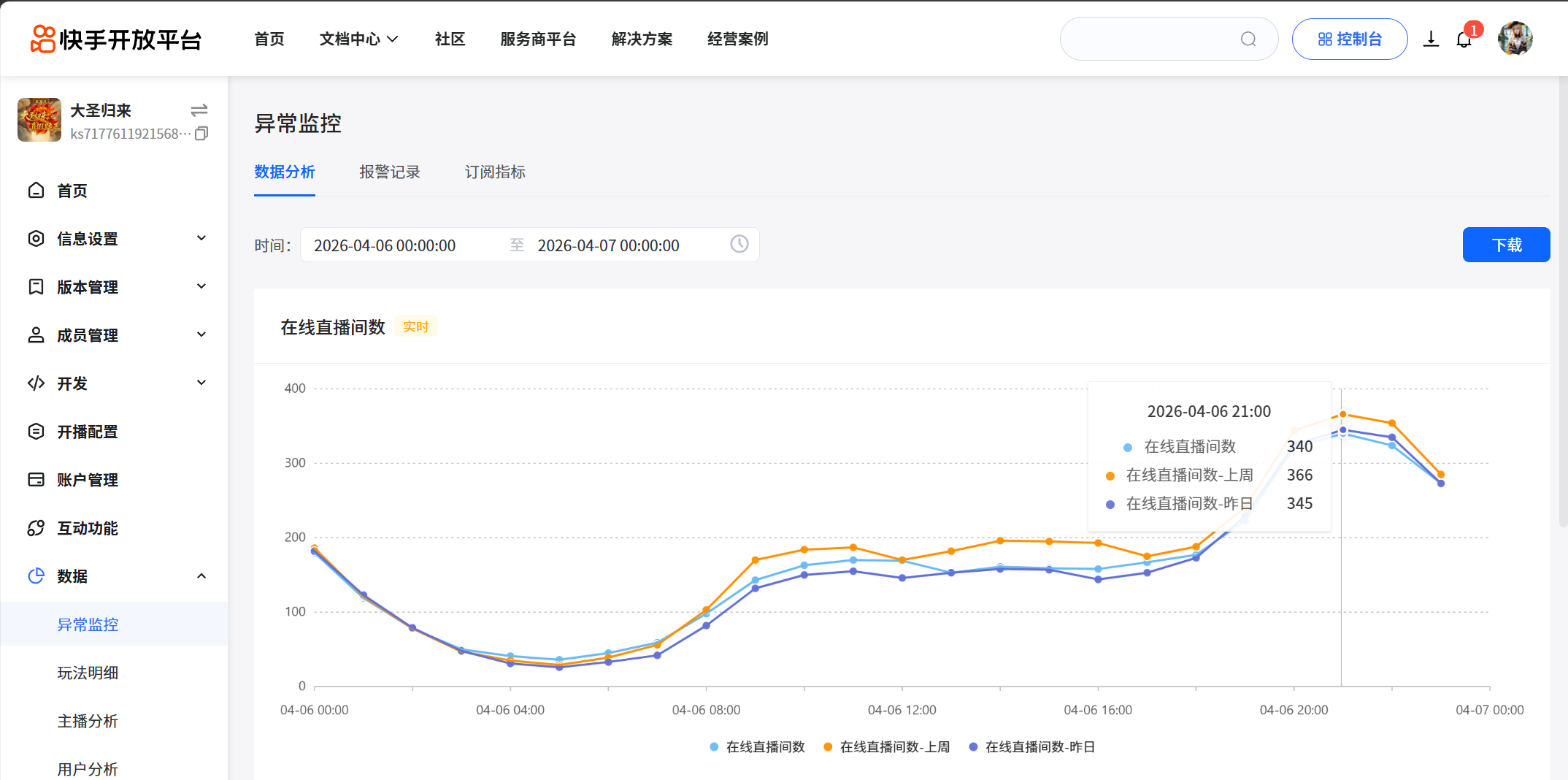Open the 控制台 console button

pos(1349,39)
